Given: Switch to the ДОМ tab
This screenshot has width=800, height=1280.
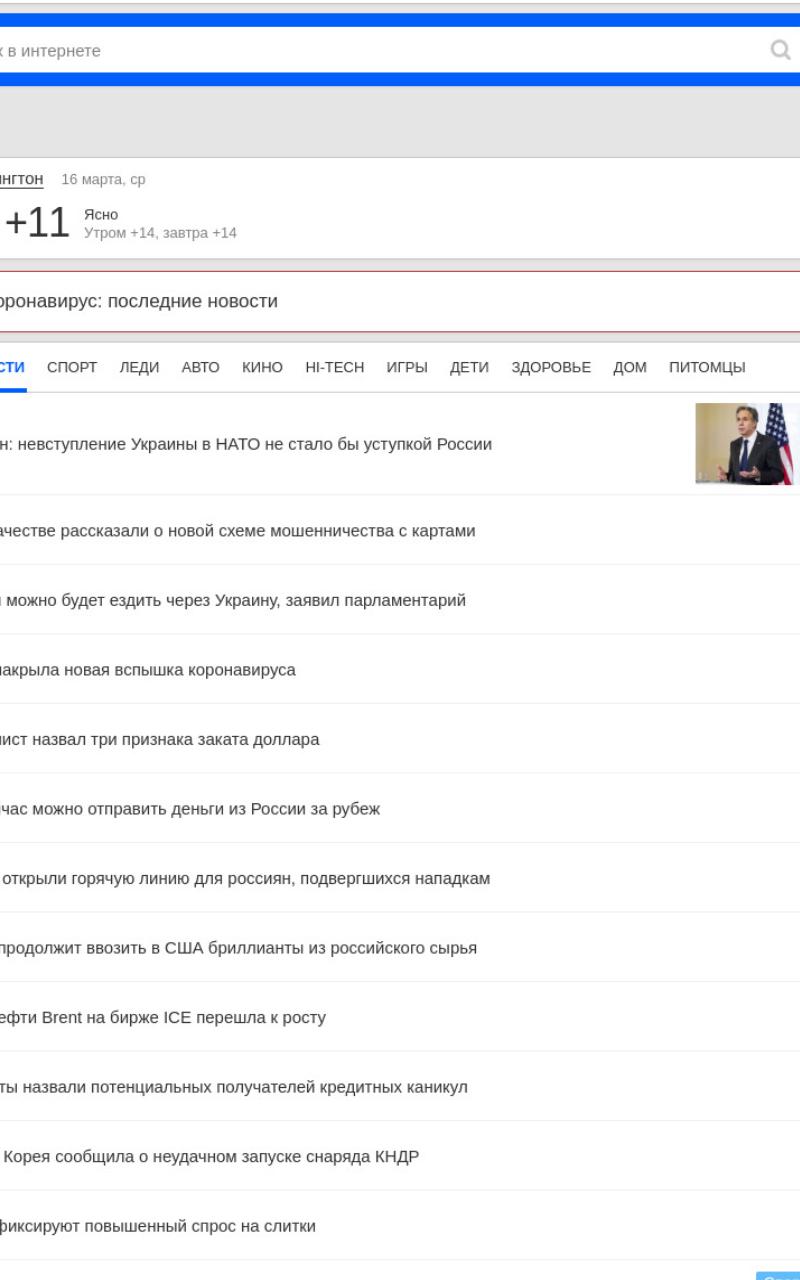Looking at the screenshot, I should coord(630,367).
